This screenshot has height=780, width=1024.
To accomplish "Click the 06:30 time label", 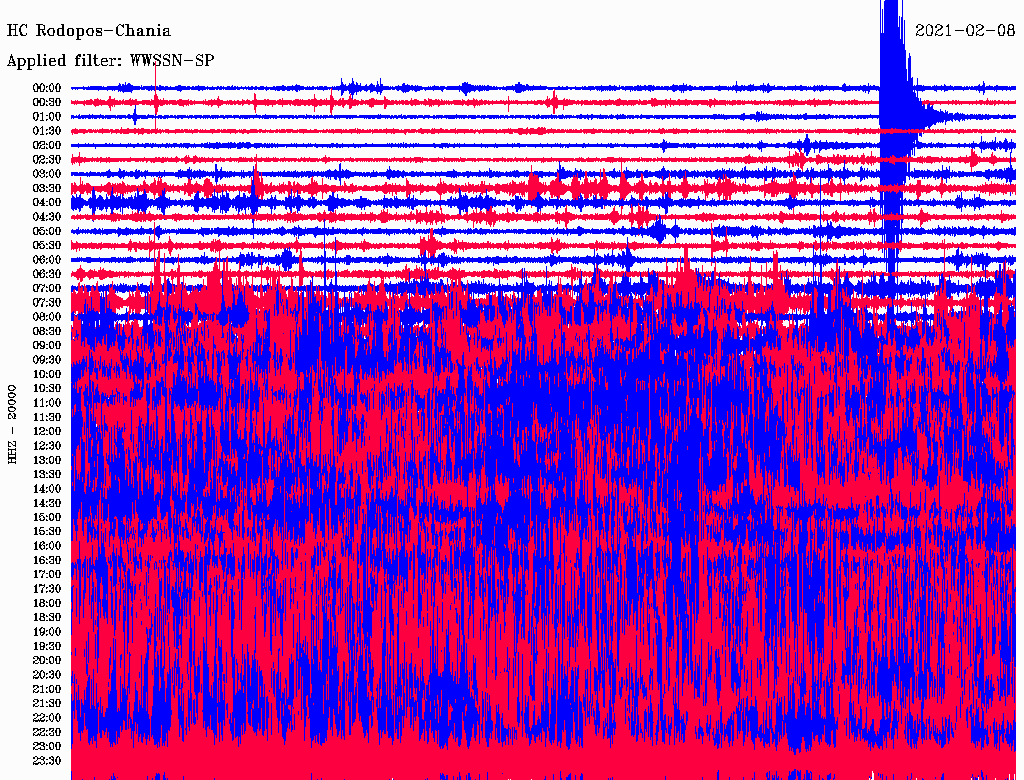I will 47,274.
